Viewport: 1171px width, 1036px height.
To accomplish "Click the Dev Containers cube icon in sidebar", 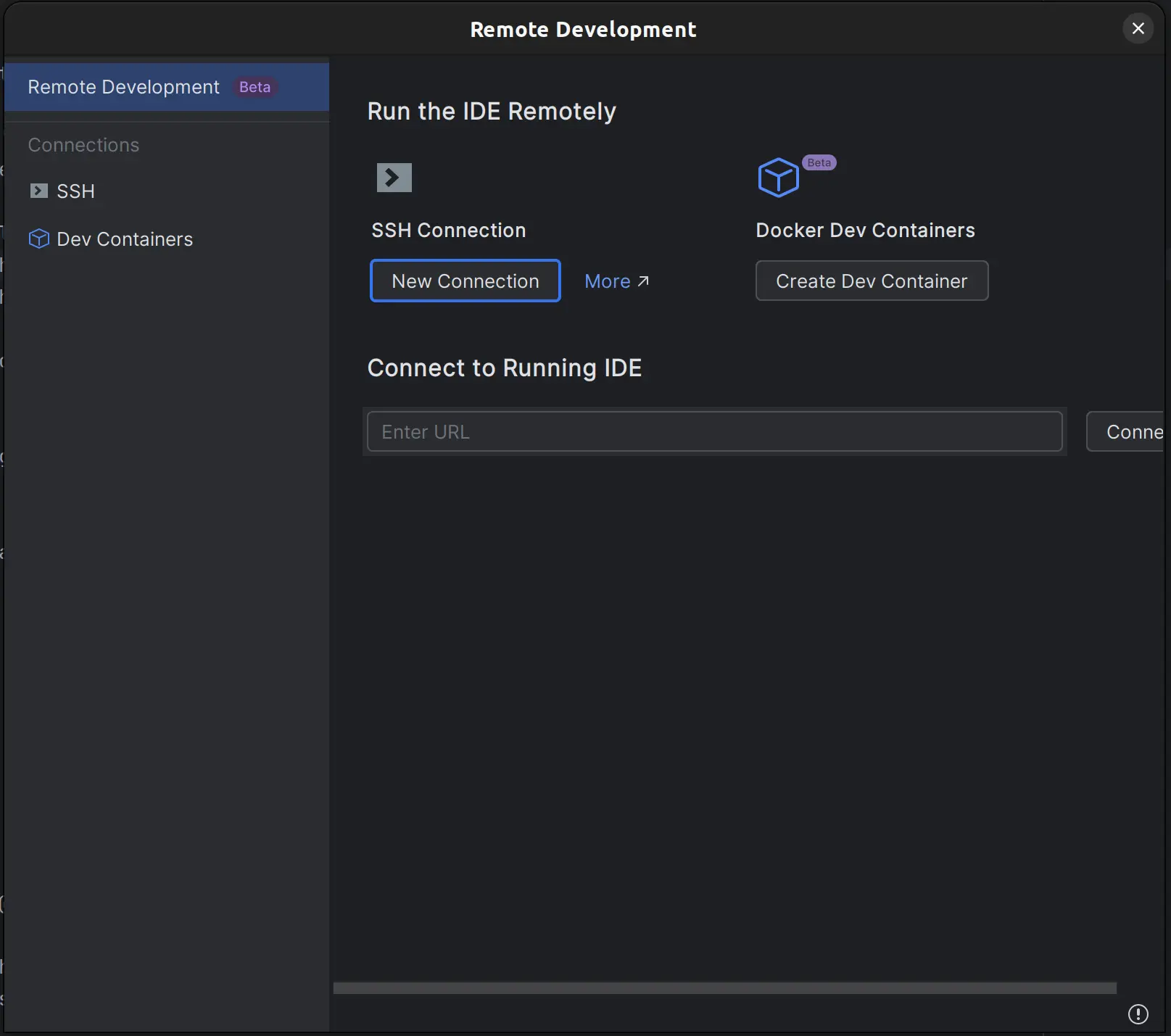I will [x=38, y=239].
